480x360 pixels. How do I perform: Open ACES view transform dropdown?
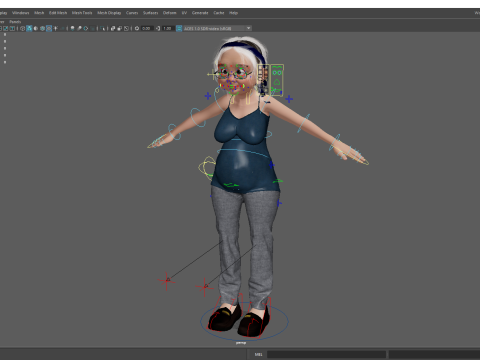click(x=217, y=28)
